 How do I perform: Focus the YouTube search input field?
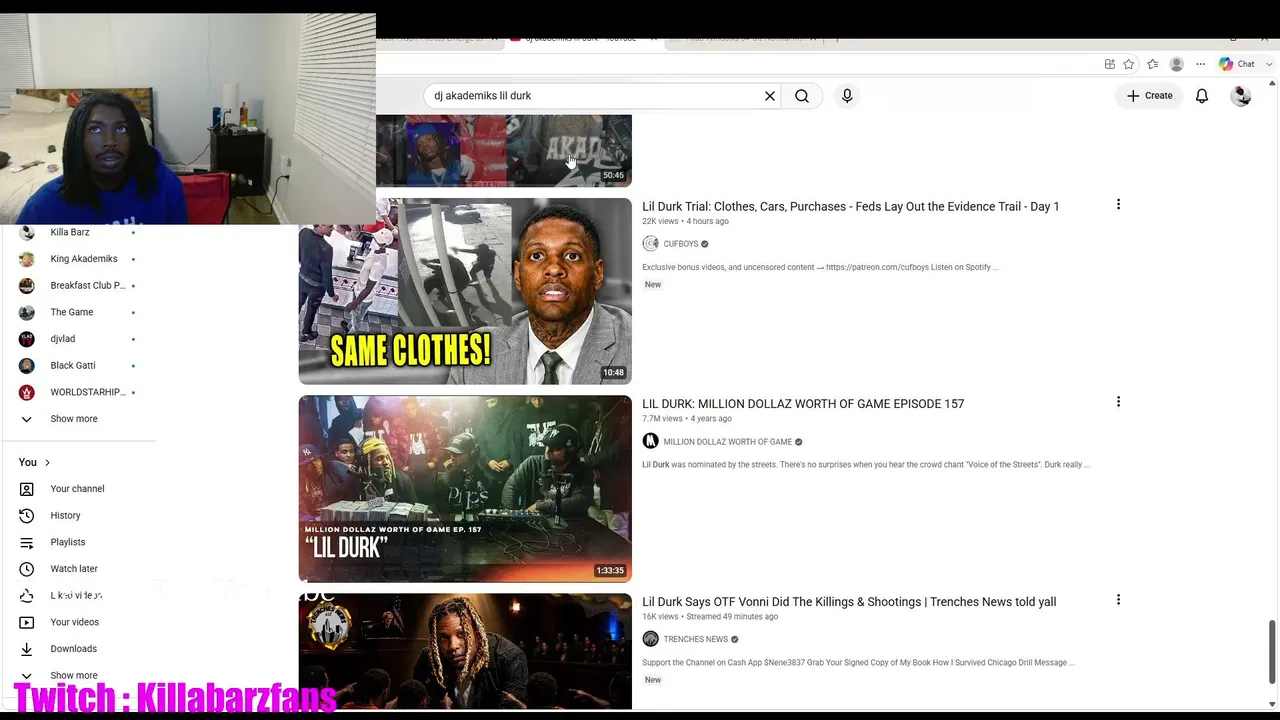coord(593,96)
